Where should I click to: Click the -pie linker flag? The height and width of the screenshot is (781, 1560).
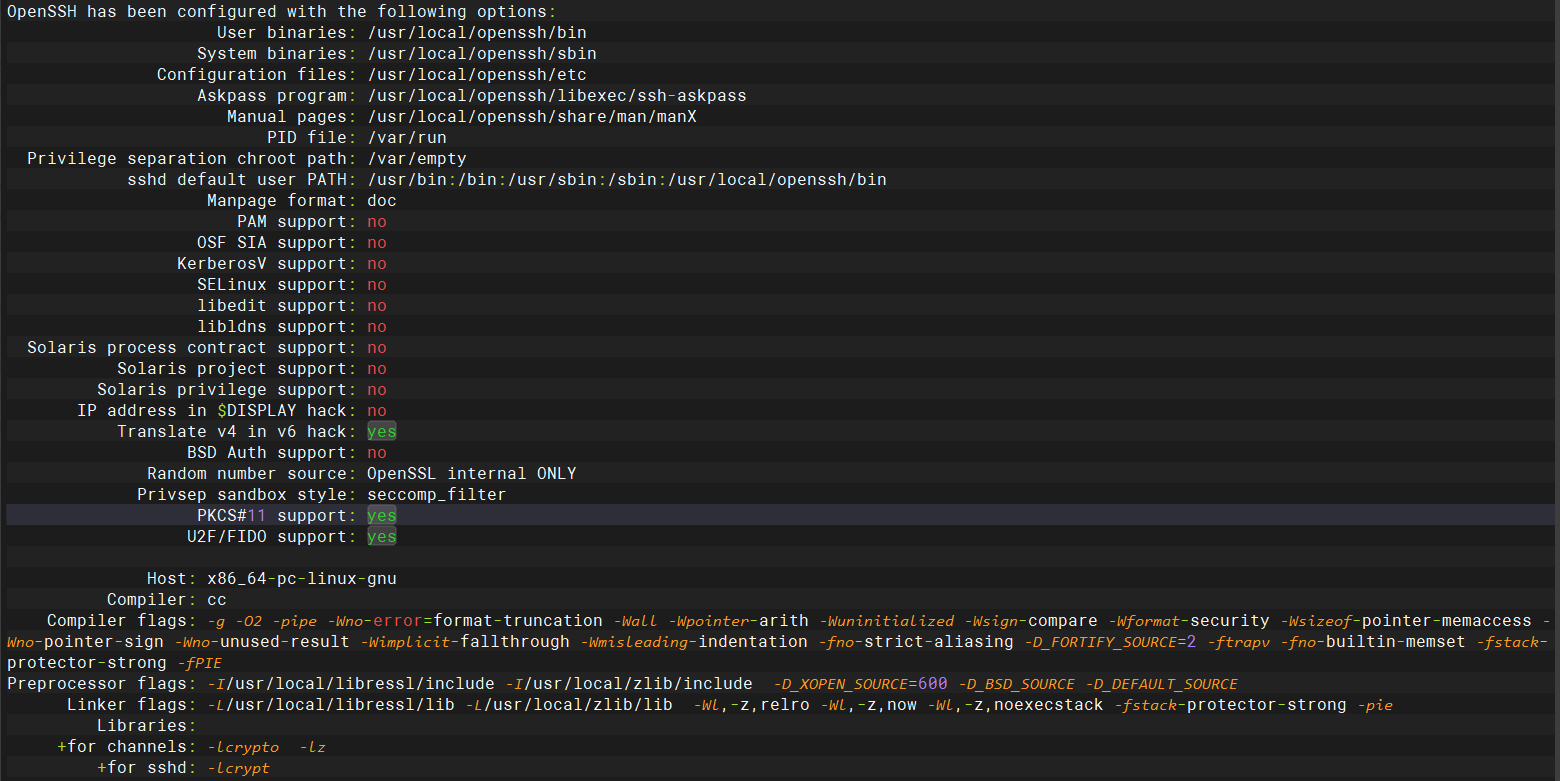(1375, 705)
